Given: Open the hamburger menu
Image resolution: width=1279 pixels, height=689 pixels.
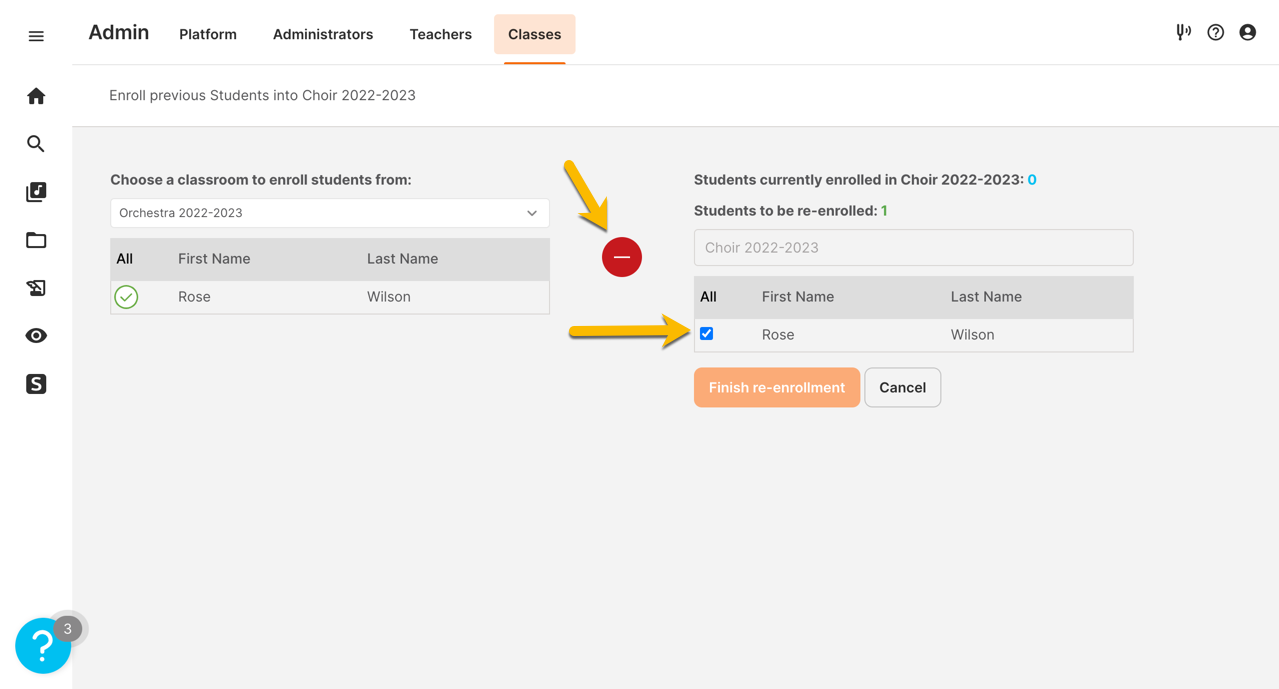Looking at the screenshot, I should coord(36,36).
